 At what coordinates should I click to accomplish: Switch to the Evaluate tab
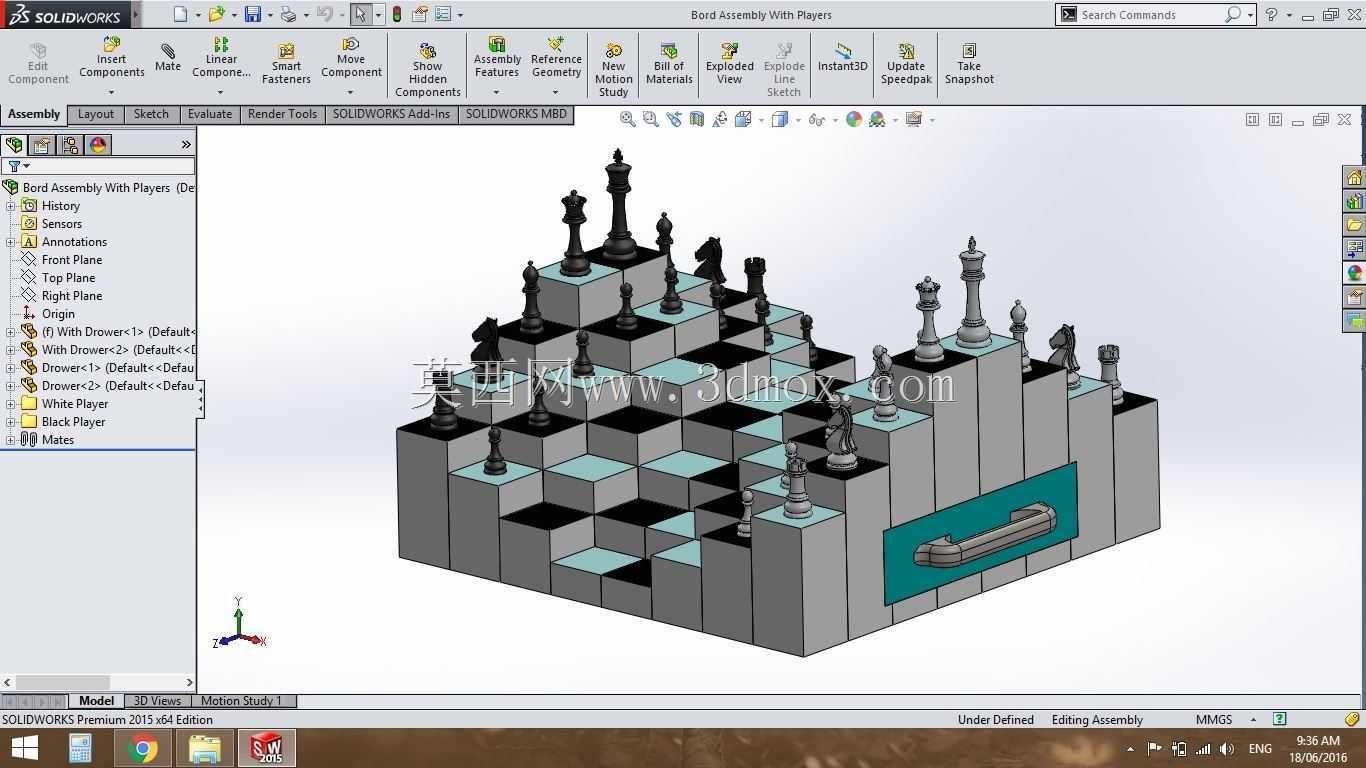tap(210, 114)
